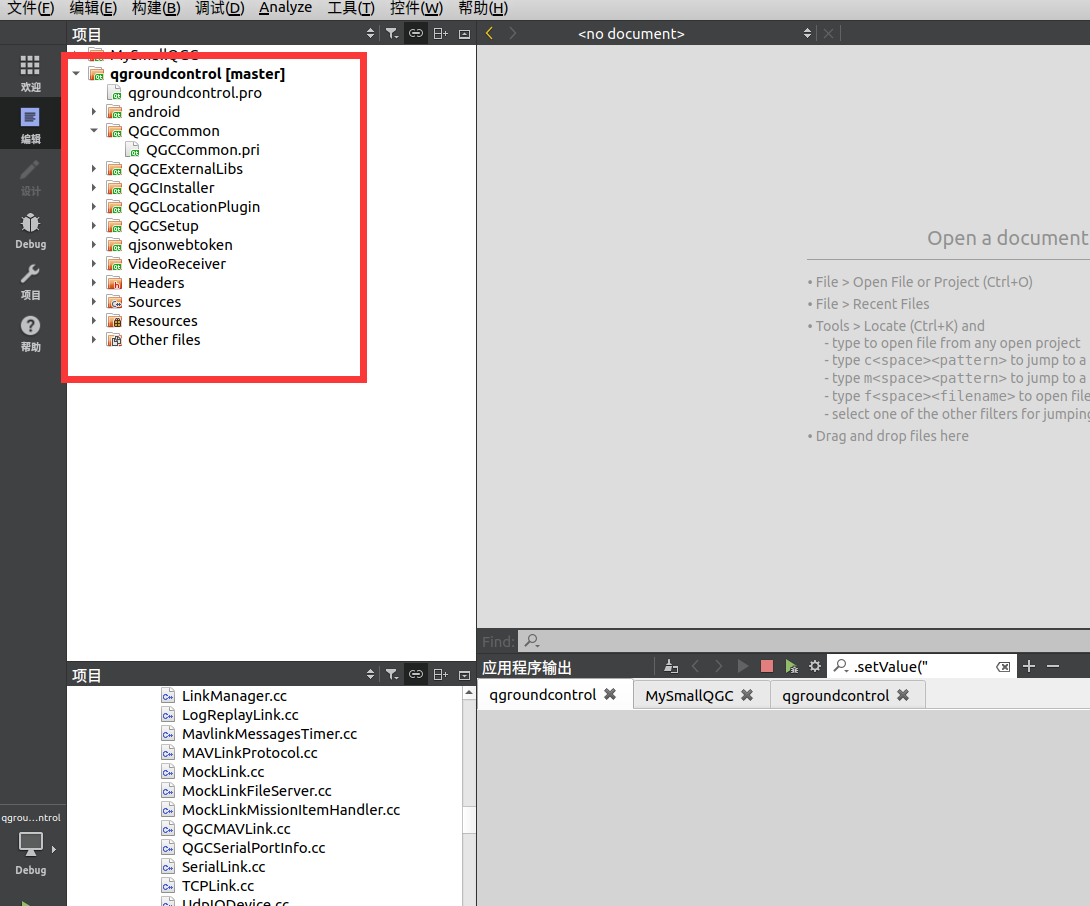The height and width of the screenshot is (906, 1090).
Task: Clear the .setValue filter text
Action: pyautogui.click(x=1002, y=667)
